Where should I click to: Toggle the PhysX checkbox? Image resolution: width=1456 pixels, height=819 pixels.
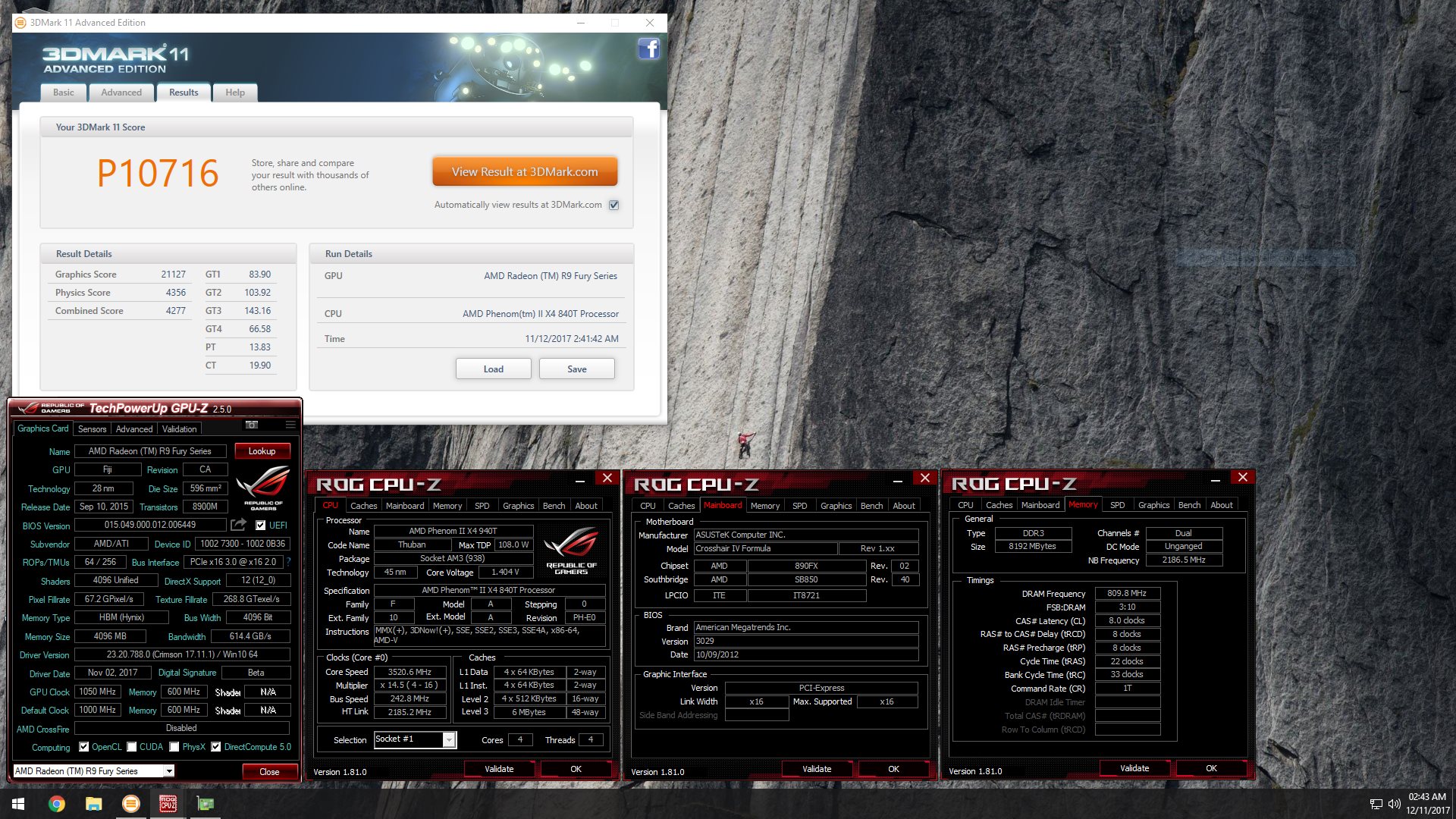[x=174, y=747]
